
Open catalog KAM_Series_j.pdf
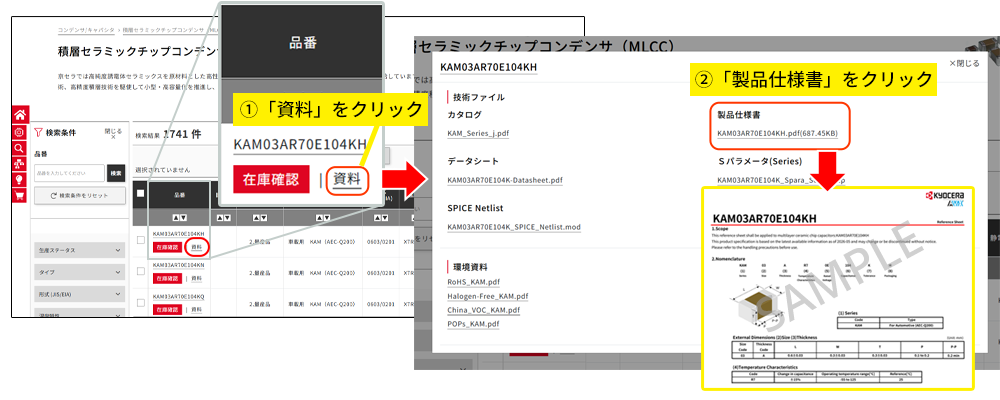pos(478,133)
